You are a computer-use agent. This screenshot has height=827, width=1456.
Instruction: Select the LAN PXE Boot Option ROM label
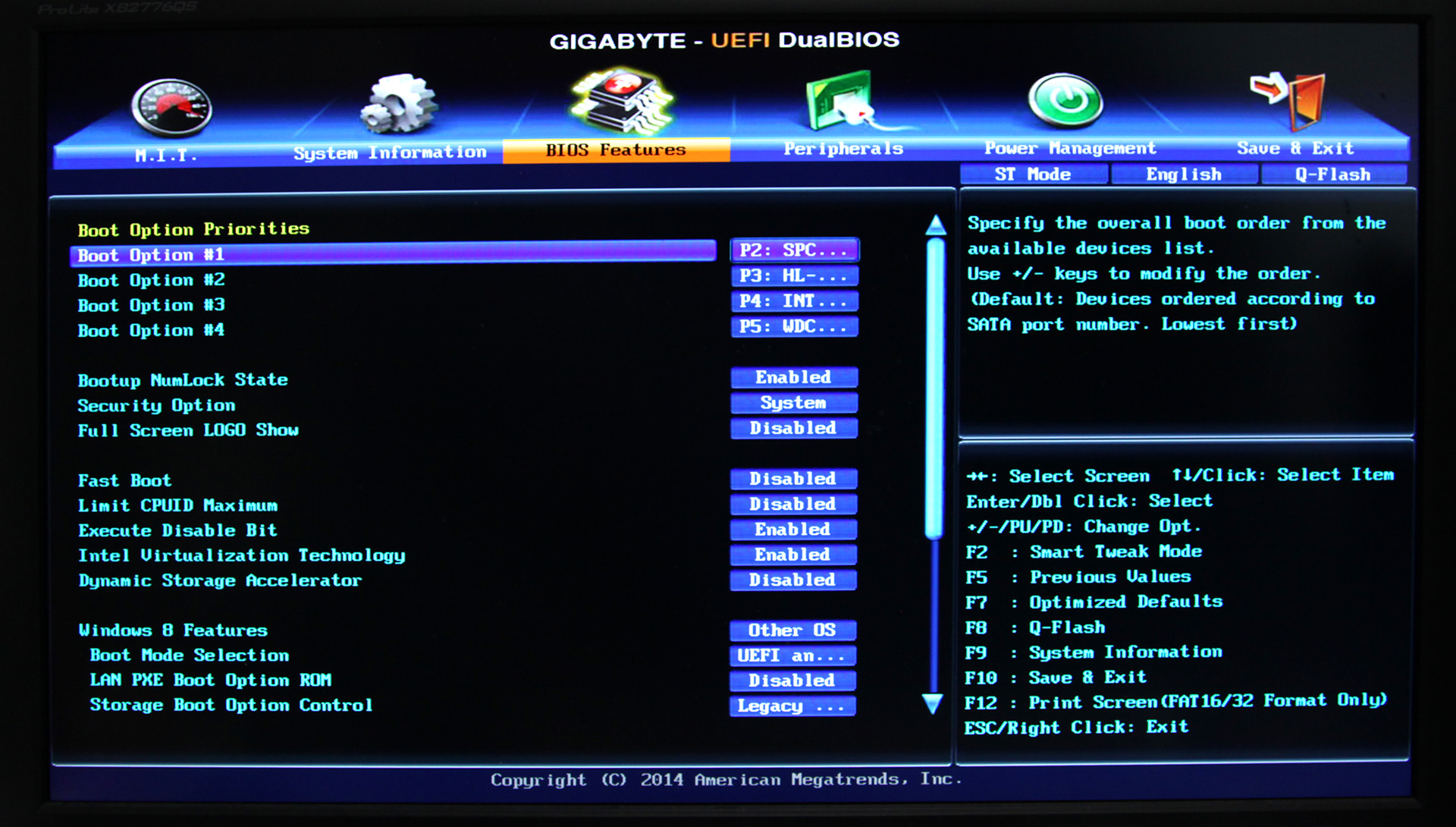coord(211,681)
